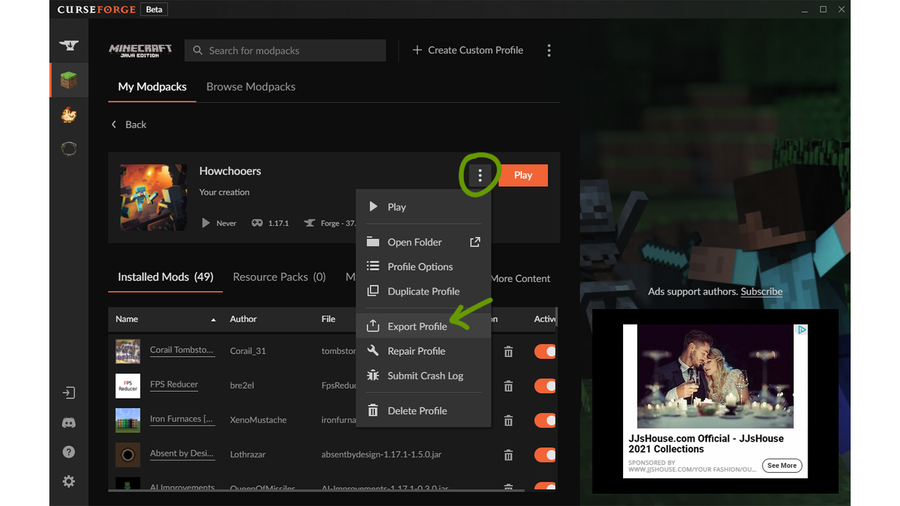Image resolution: width=900 pixels, height=506 pixels.
Task: Choose Export Profile in the context menu
Action: pyautogui.click(x=424, y=326)
